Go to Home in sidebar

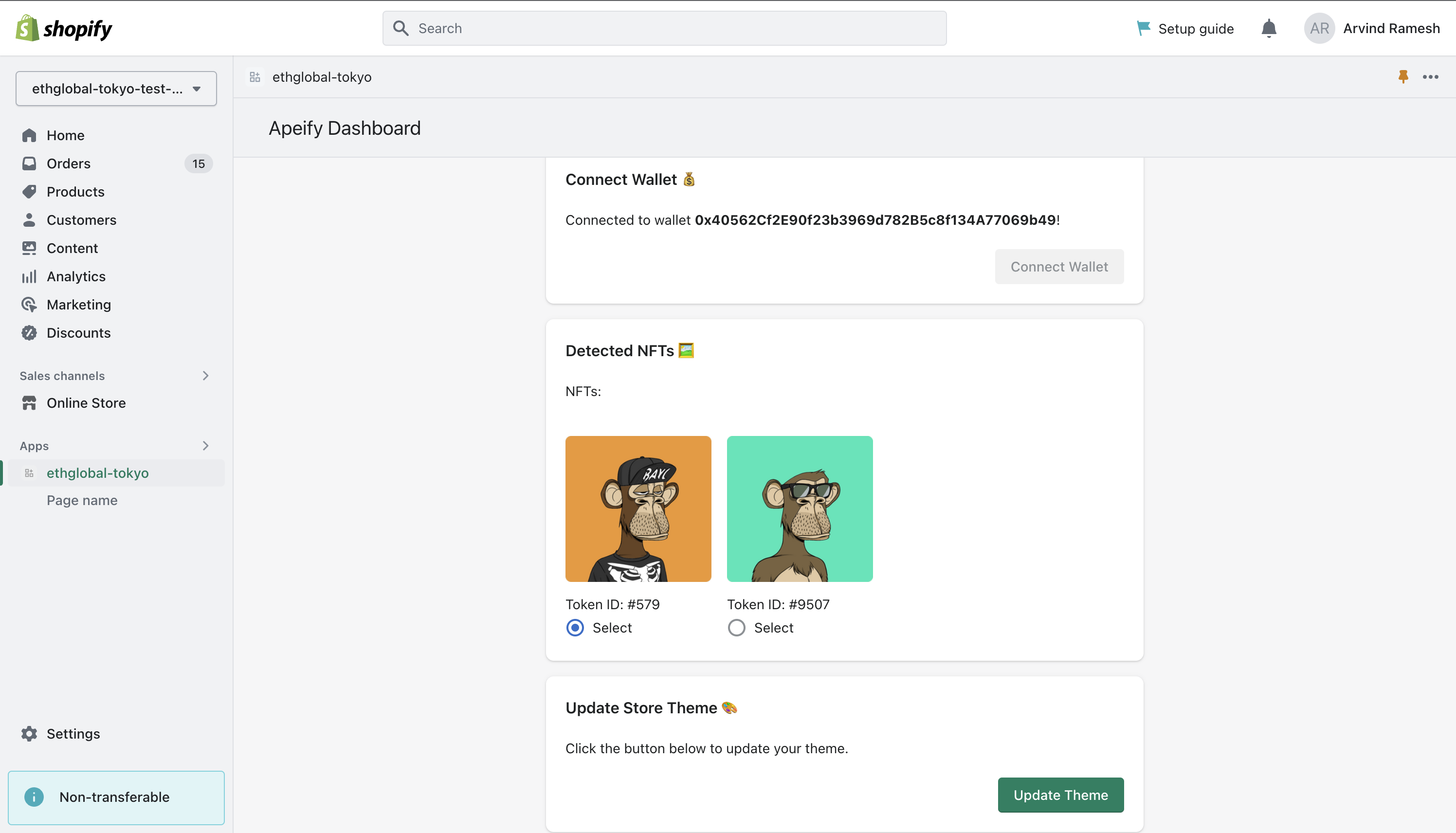[x=65, y=135]
